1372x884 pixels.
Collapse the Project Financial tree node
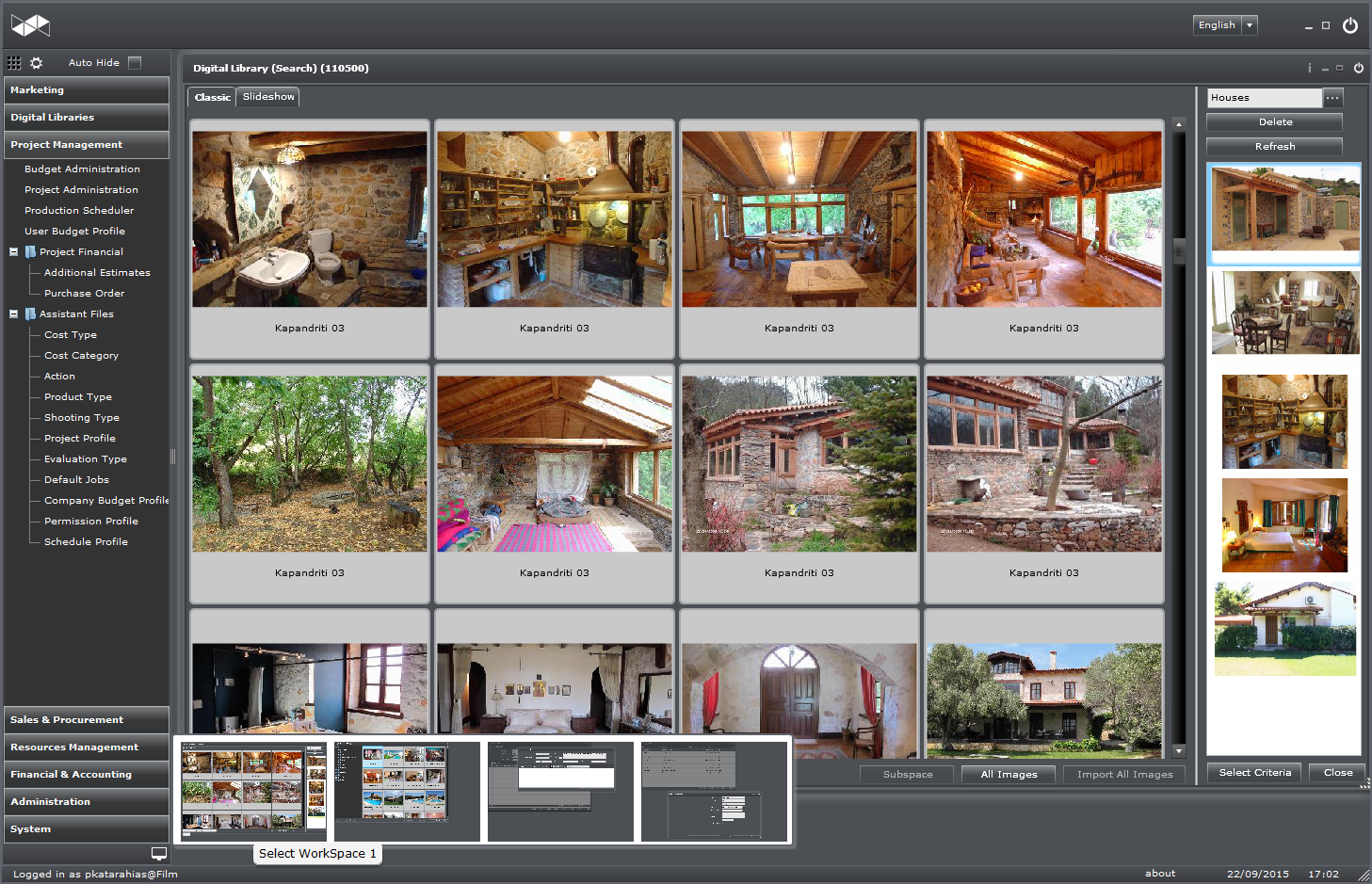pyautogui.click(x=14, y=252)
